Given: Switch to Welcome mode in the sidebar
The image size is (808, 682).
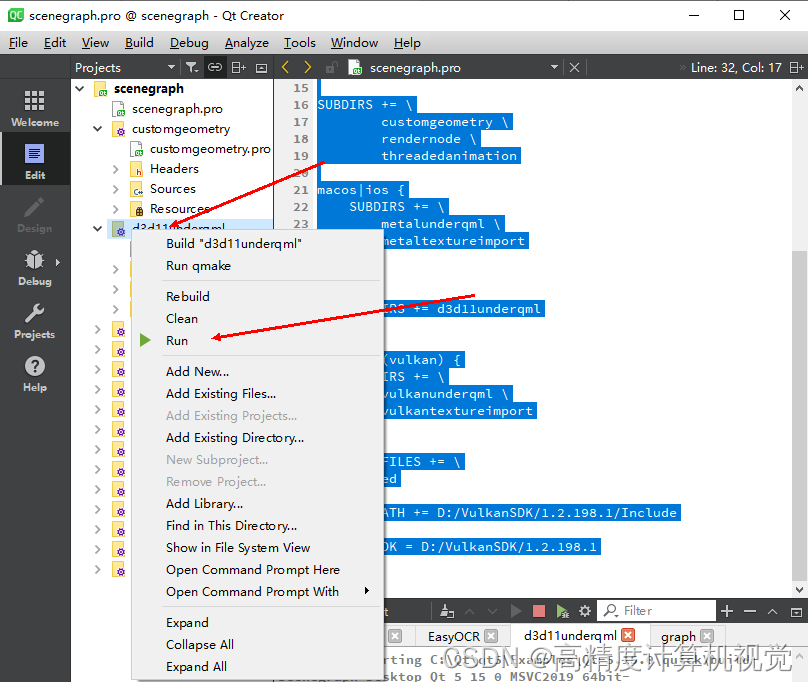Looking at the screenshot, I should [35, 107].
